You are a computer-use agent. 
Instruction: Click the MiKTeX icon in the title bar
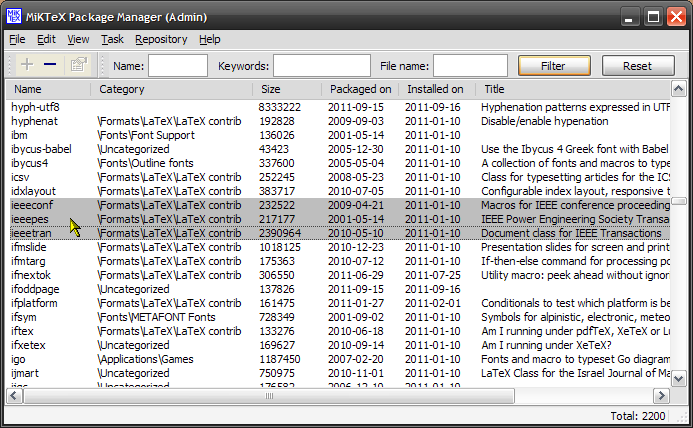[x=14, y=16]
